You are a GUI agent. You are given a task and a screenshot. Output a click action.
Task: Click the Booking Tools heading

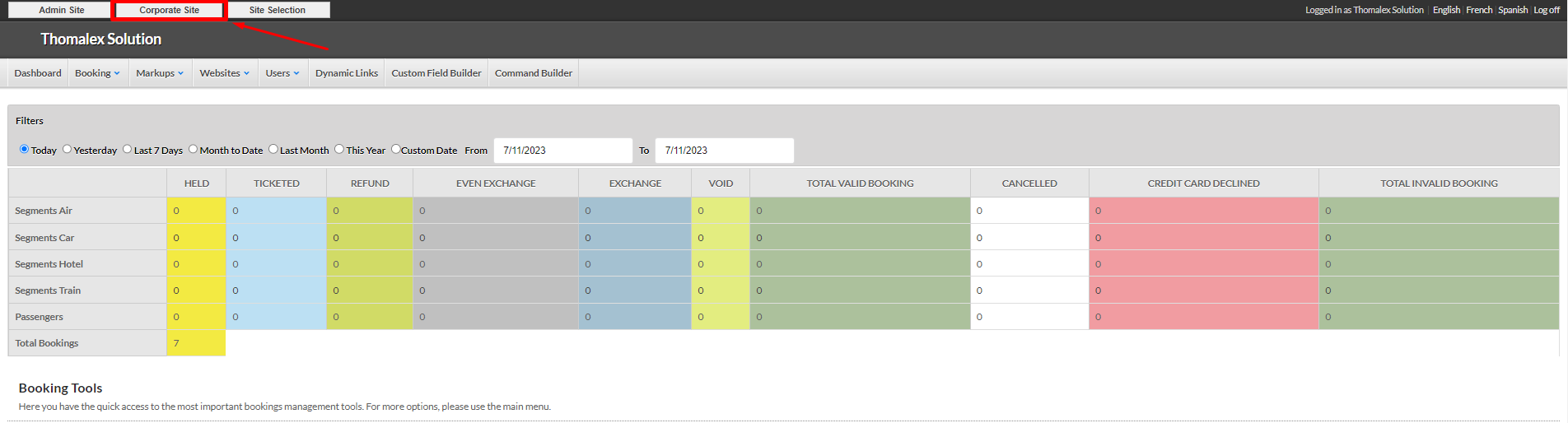coord(61,388)
